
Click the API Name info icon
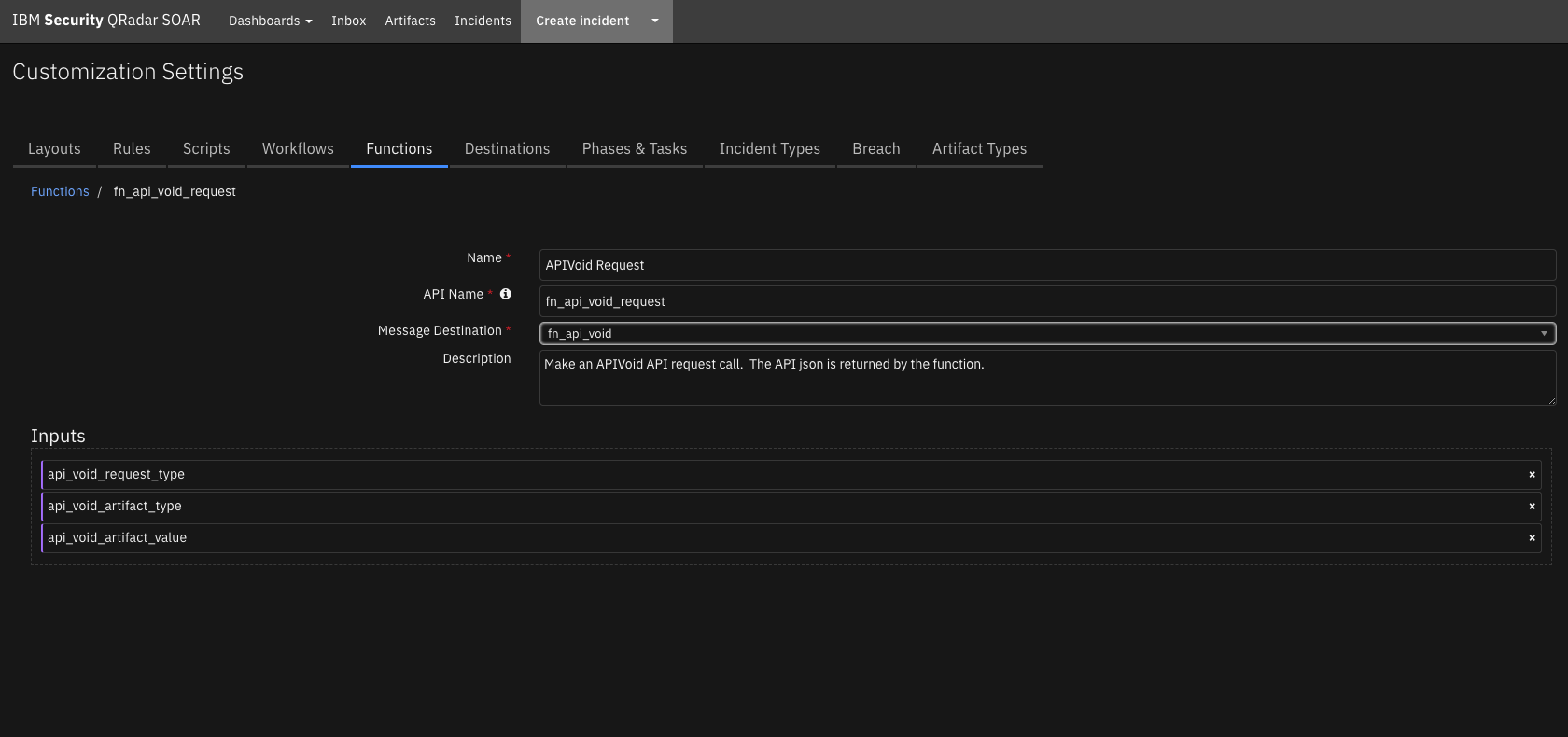coord(506,294)
